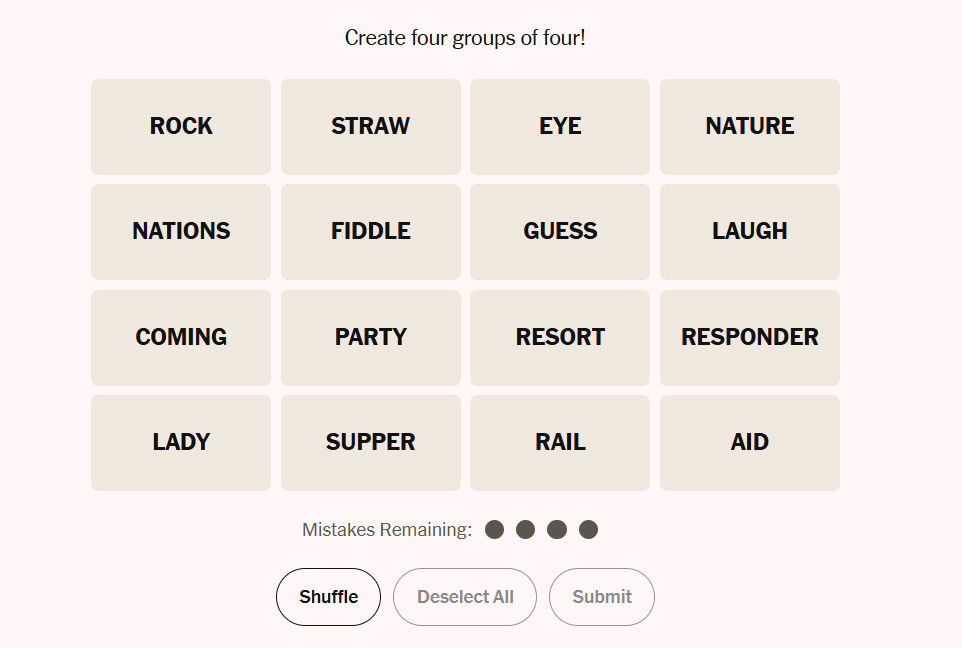Screen dimensions: 962x648
Task: Click the FIDDLE word tile
Action: 371,232
